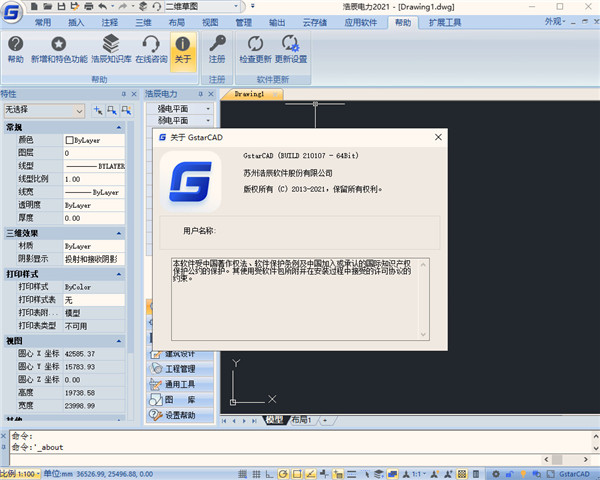
Task: Open 工程管理 palette item
Action: 180,369
